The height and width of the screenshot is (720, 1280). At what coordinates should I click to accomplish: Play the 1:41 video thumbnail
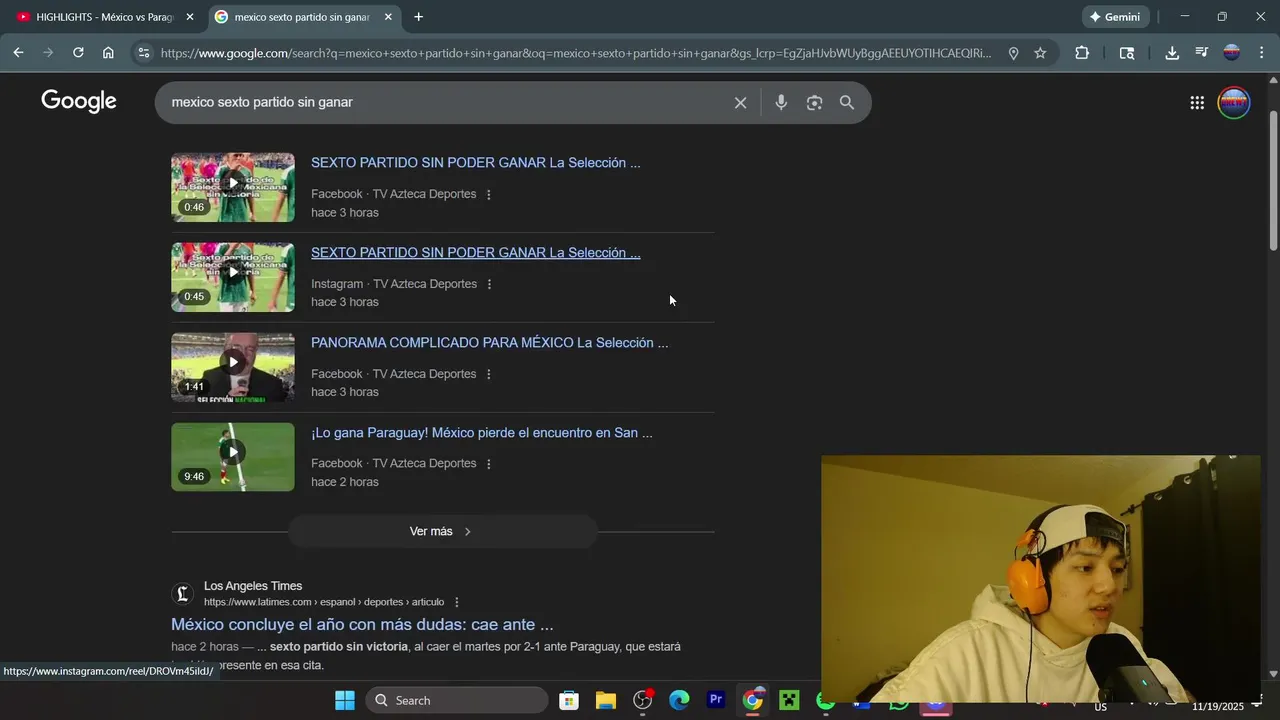point(233,367)
